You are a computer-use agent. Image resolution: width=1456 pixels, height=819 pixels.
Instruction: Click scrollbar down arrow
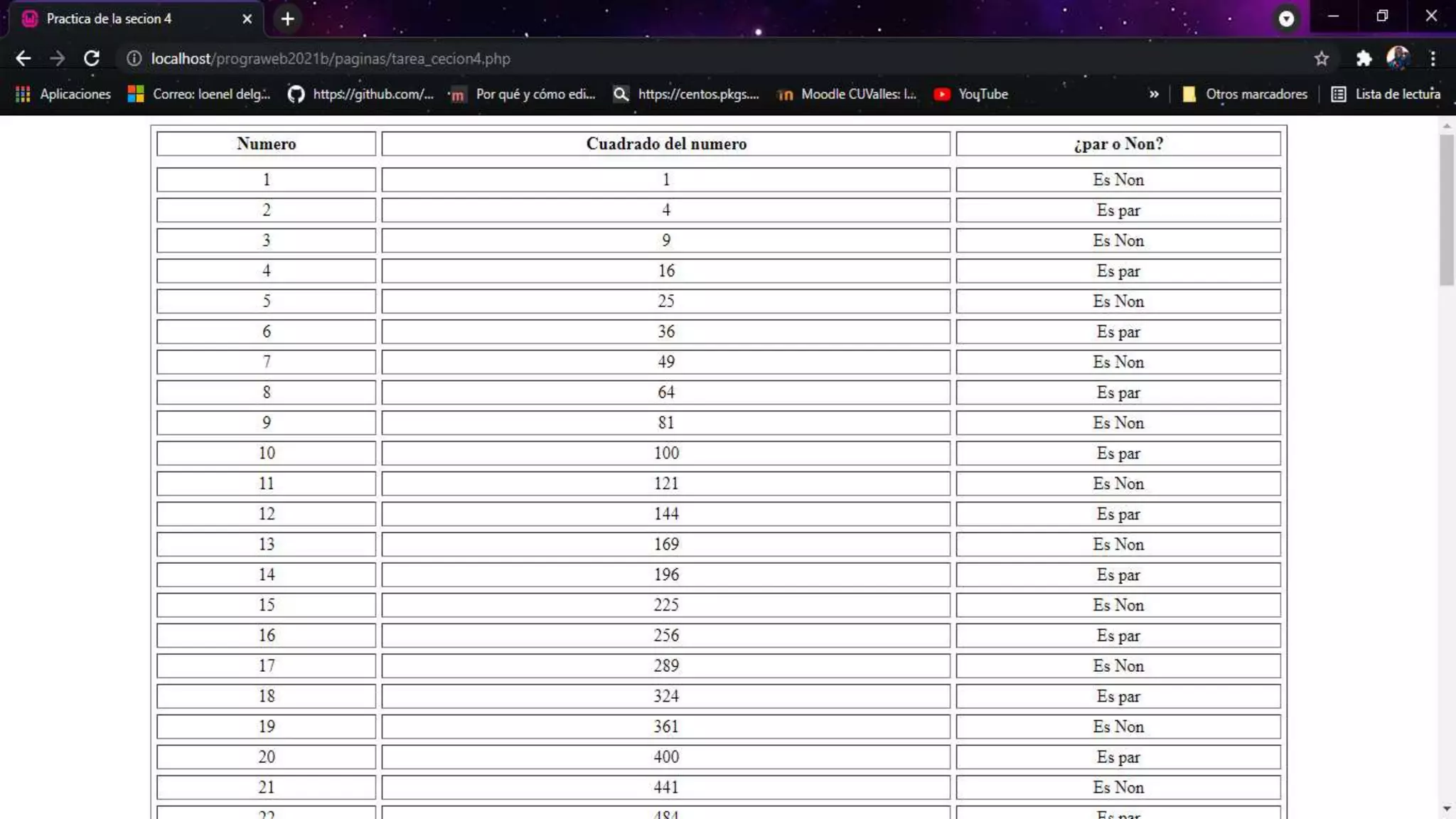click(x=1447, y=808)
